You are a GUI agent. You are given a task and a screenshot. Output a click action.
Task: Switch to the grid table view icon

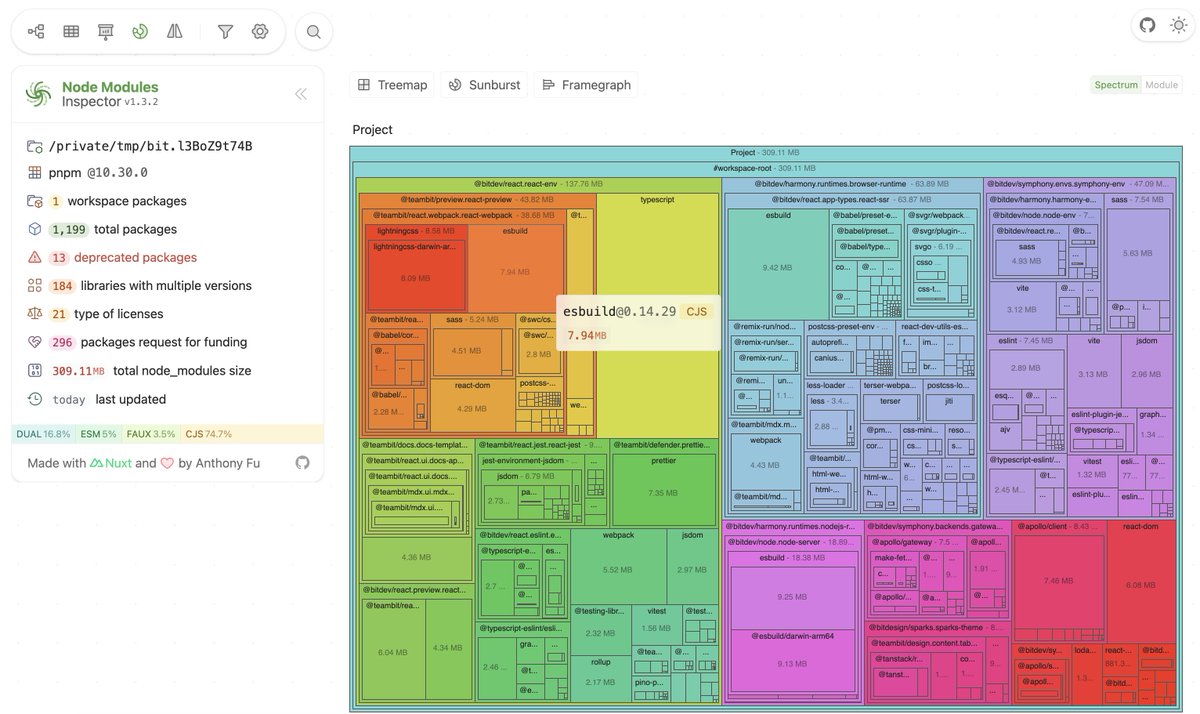pos(71,32)
